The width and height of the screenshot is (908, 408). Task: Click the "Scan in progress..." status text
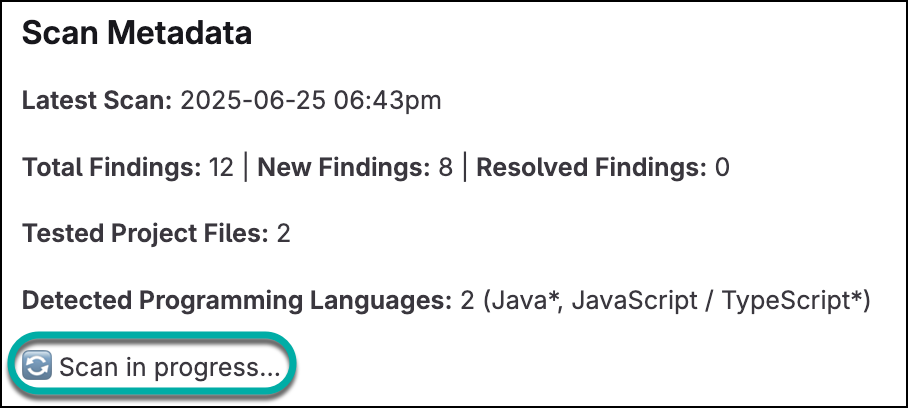click(169, 367)
